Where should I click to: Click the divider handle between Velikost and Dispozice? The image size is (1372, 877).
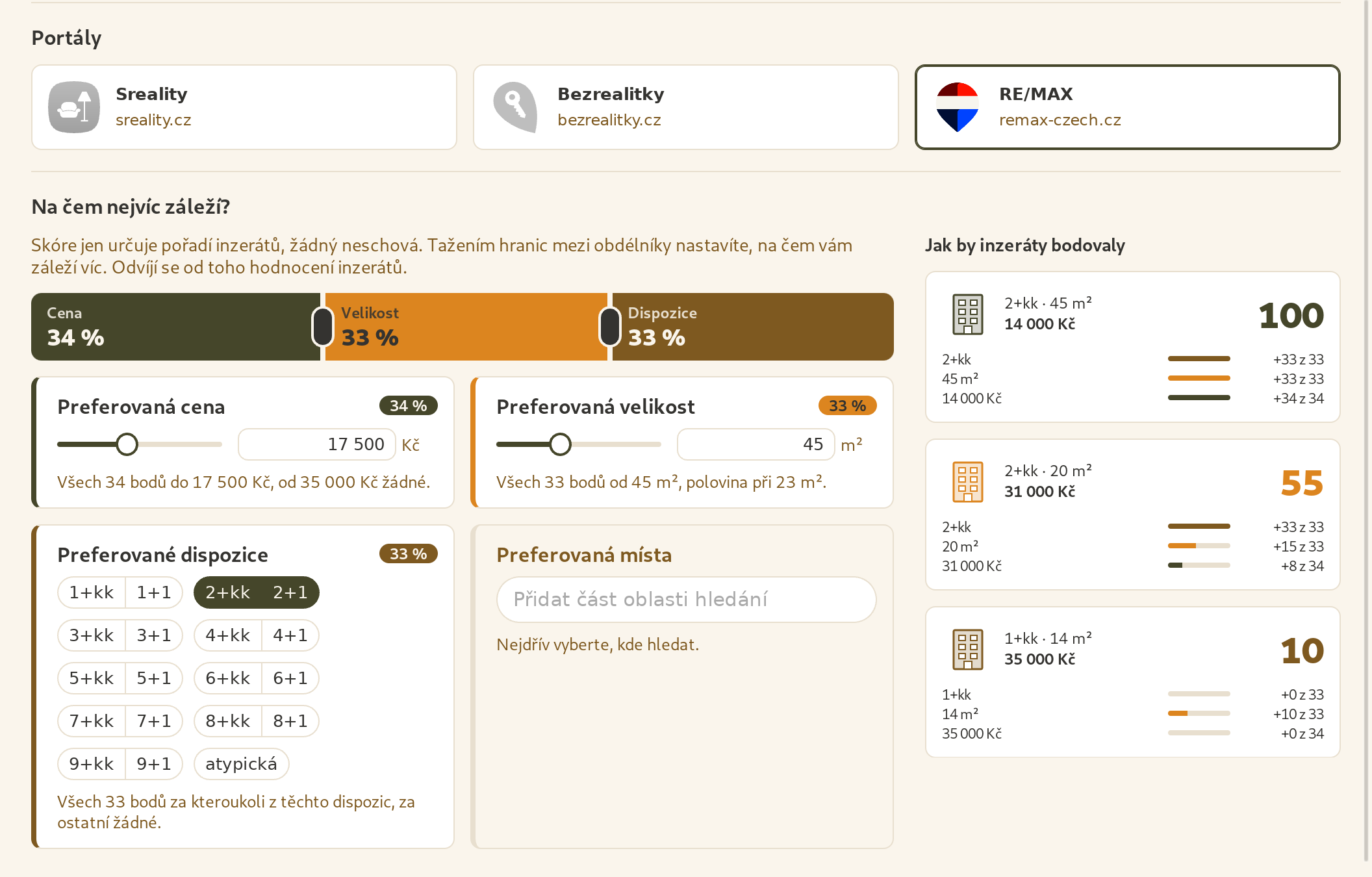coord(610,327)
